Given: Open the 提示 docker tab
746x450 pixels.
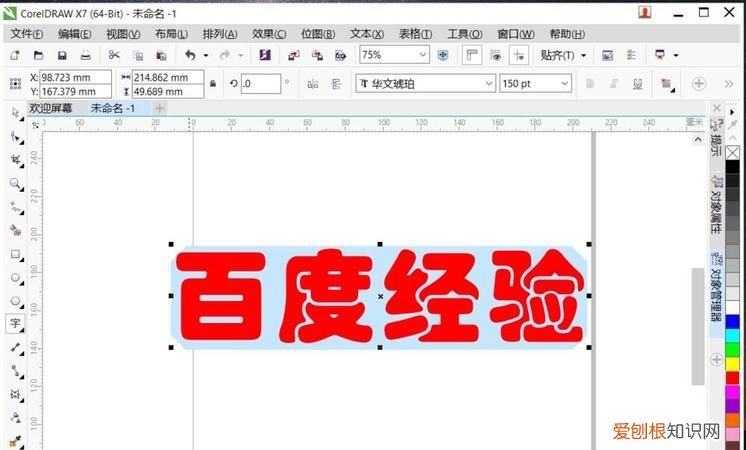Looking at the screenshot, I should (x=716, y=137).
